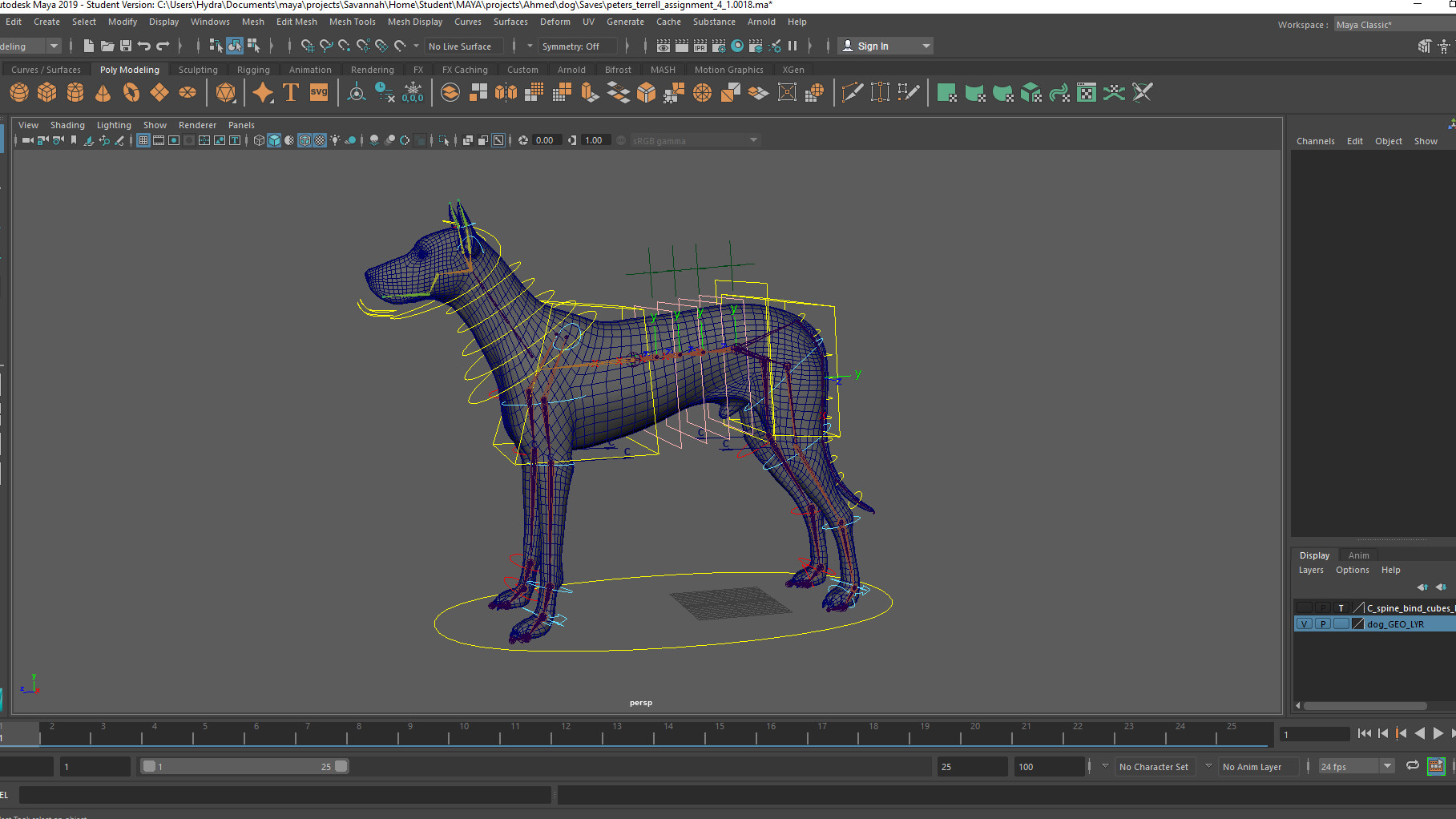
Task: Switch to the Rigging shelf tab
Action: [254, 70]
